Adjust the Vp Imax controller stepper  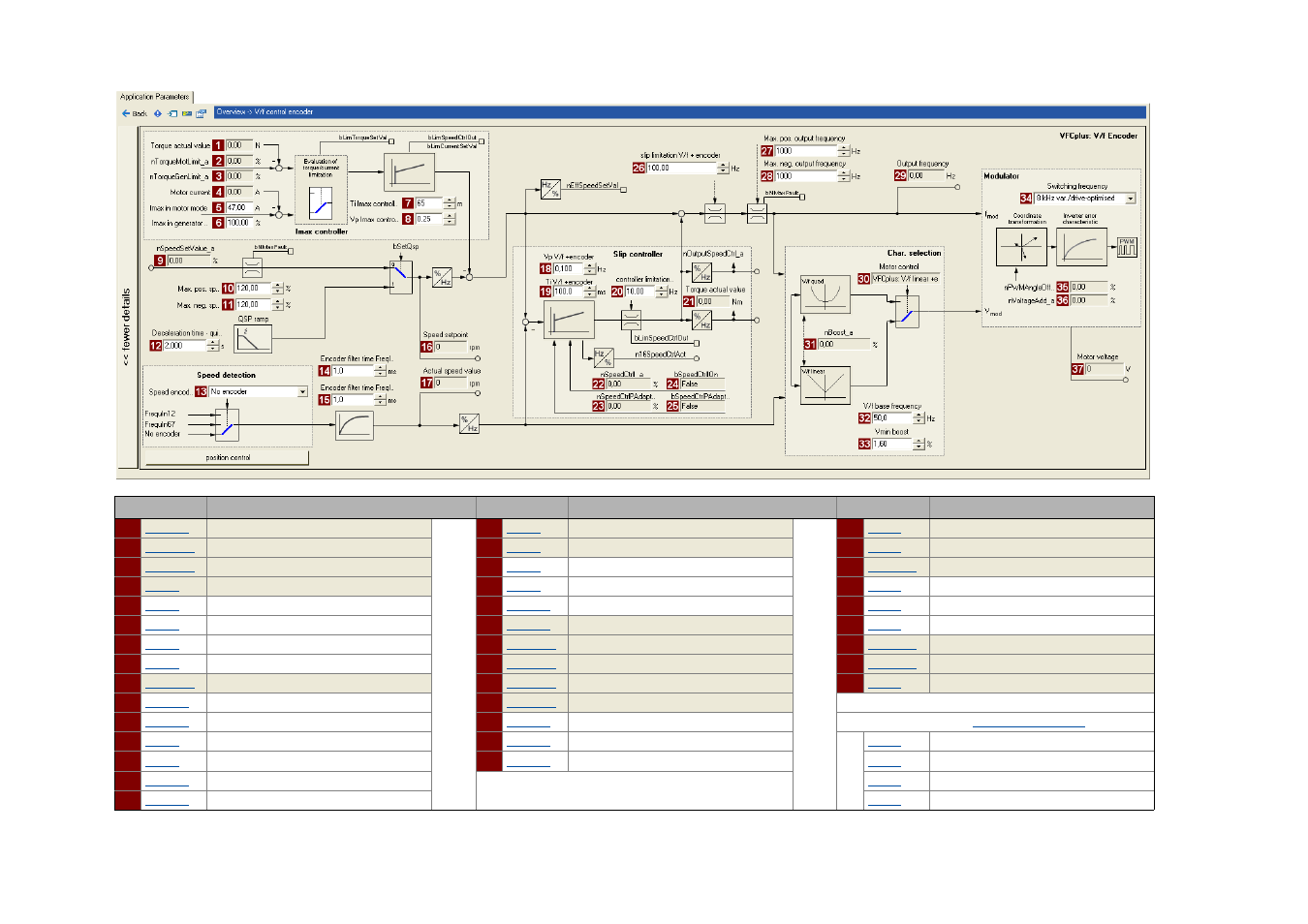pos(450,219)
